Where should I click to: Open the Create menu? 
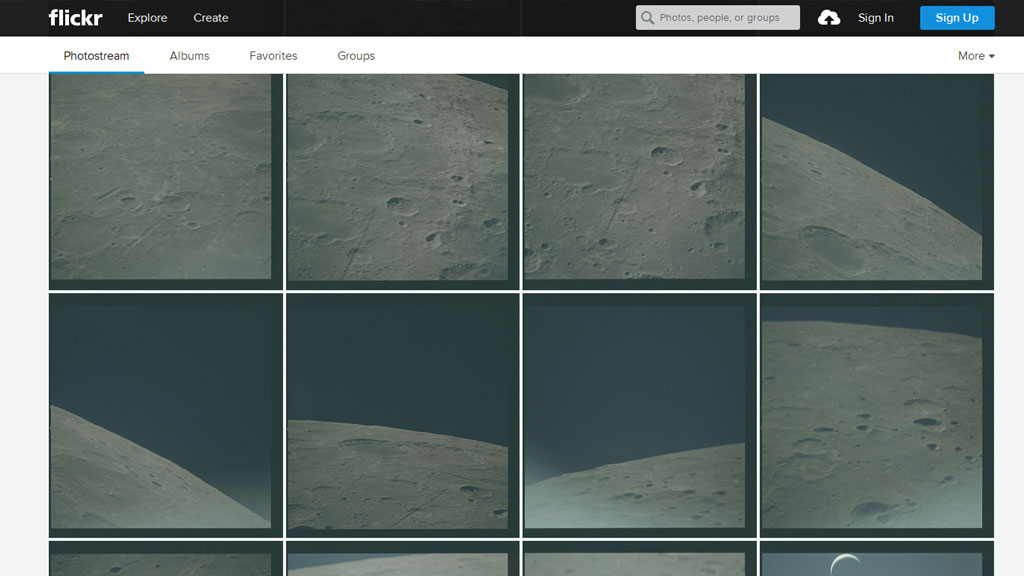tap(211, 18)
